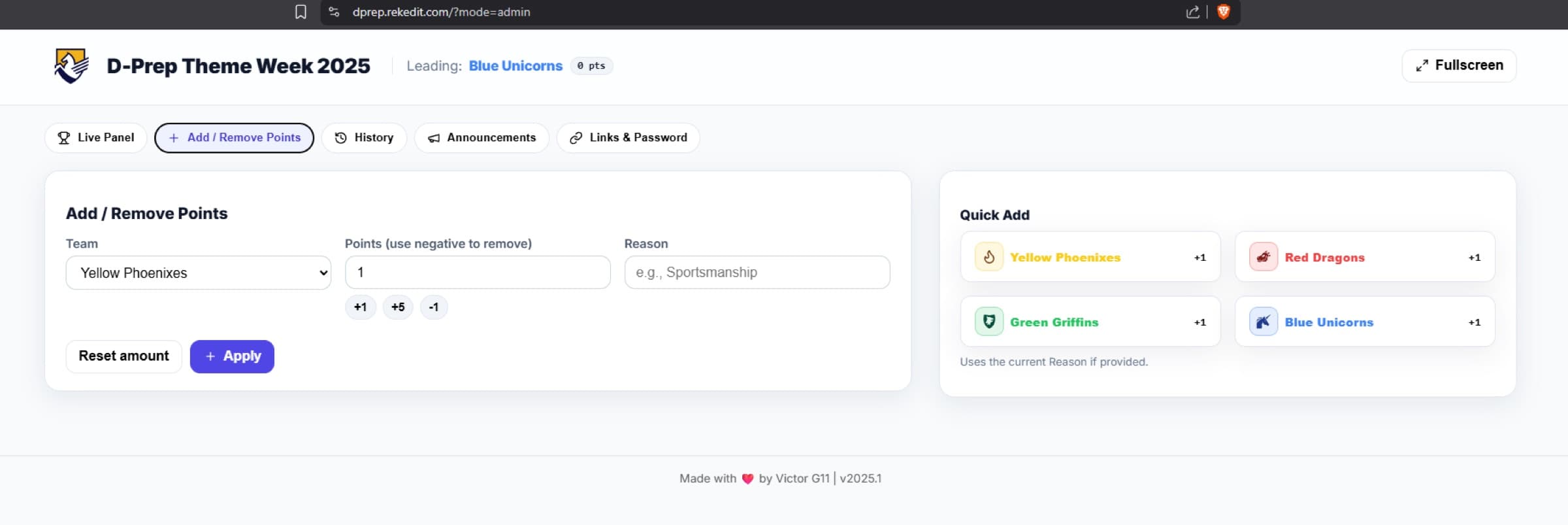
Task: Click the D-Prep Theme Week 2025 title
Action: click(x=238, y=66)
